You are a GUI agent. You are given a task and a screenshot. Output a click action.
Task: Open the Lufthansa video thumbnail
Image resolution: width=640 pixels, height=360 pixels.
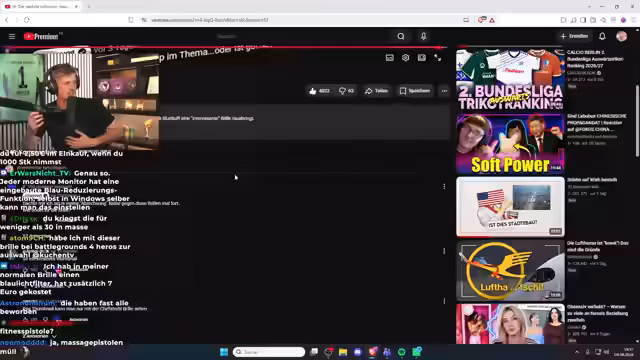(x=510, y=271)
